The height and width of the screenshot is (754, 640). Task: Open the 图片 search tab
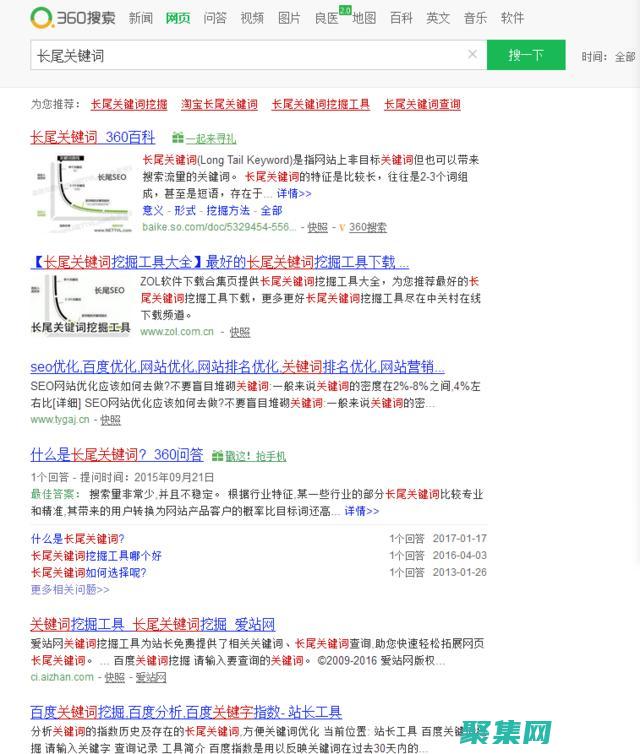(289, 18)
